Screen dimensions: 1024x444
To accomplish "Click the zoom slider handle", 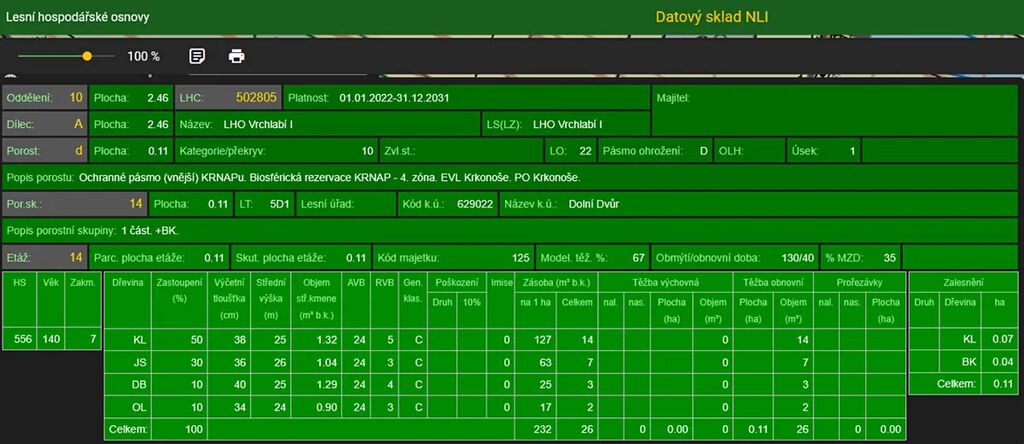I will pos(87,56).
